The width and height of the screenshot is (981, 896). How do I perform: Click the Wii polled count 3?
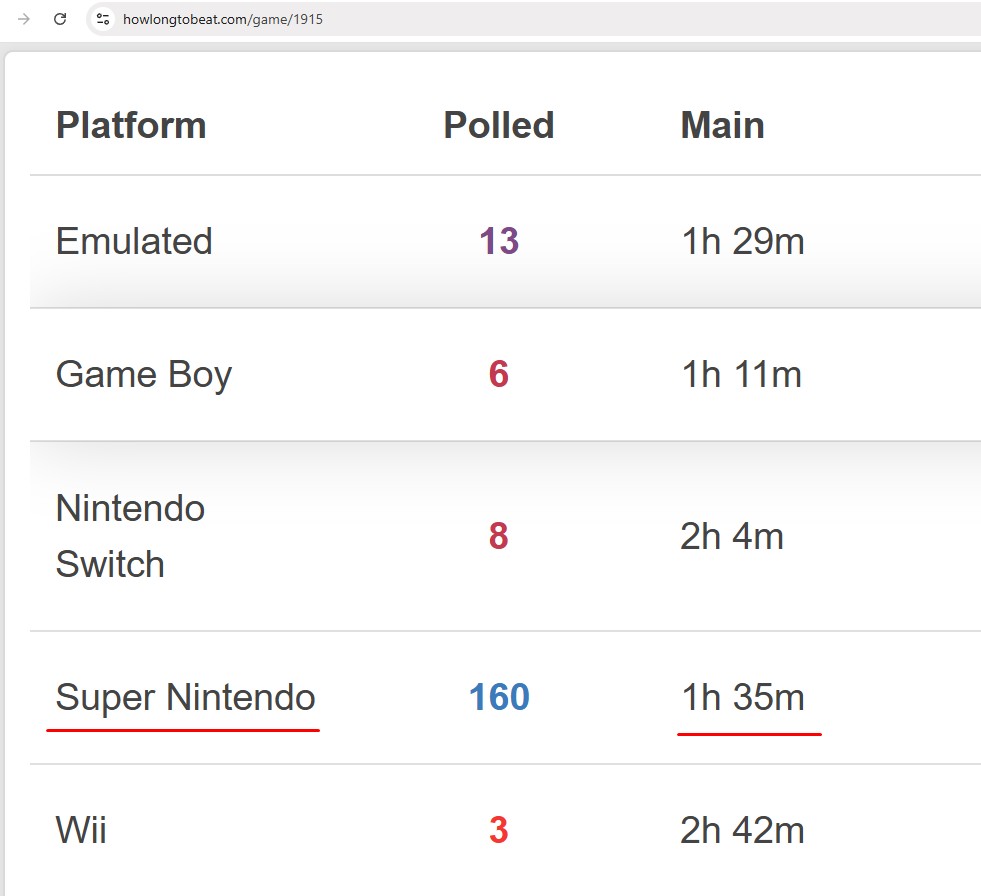(499, 830)
